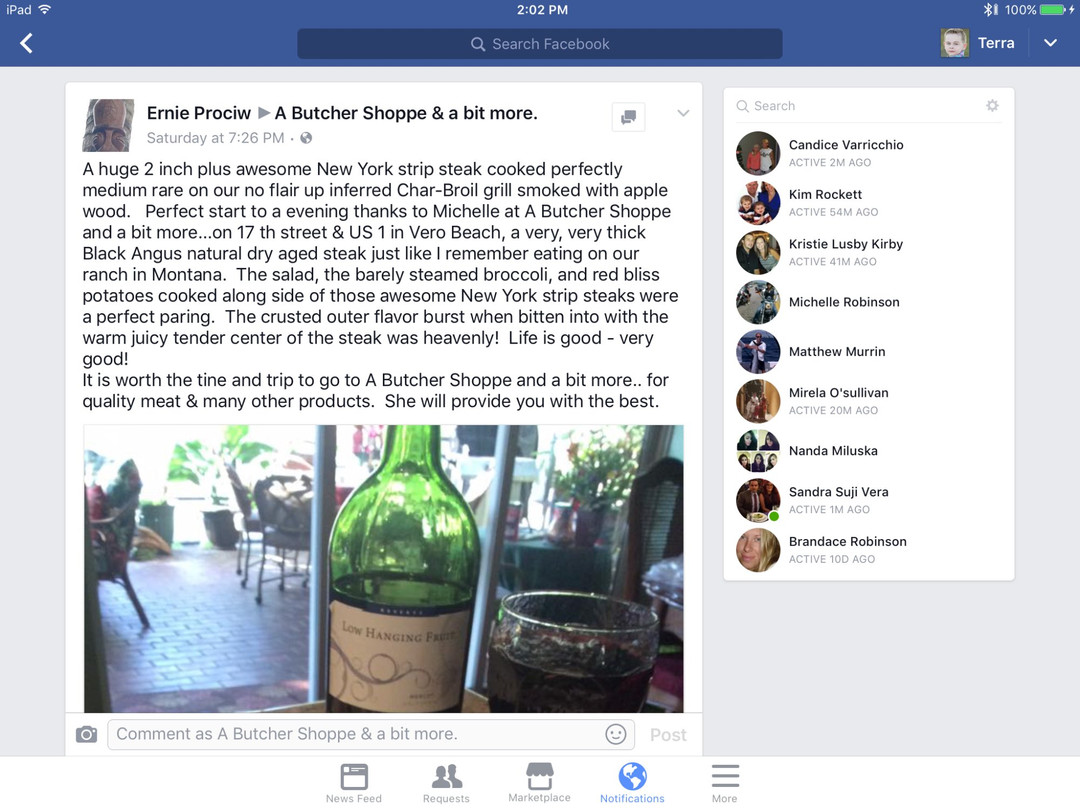Screen dimensions: 1080x808
Task: Click the Search Facebook field
Action: tap(539, 44)
